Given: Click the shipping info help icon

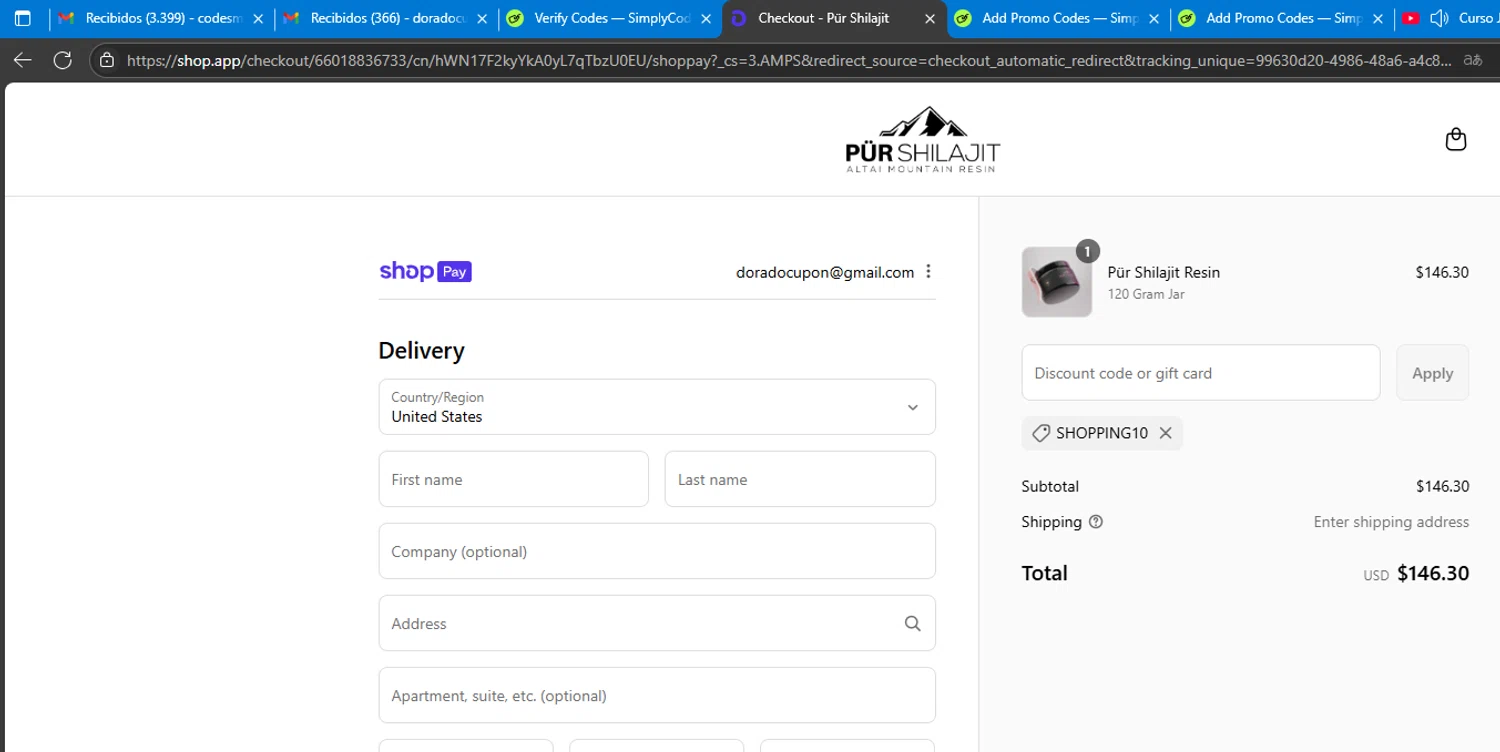Looking at the screenshot, I should point(1096,522).
